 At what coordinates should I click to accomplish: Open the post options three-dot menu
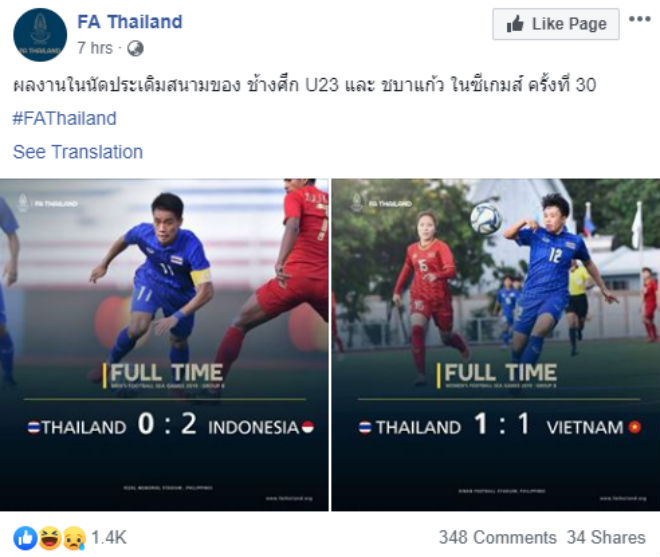click(x=640, y=19)
